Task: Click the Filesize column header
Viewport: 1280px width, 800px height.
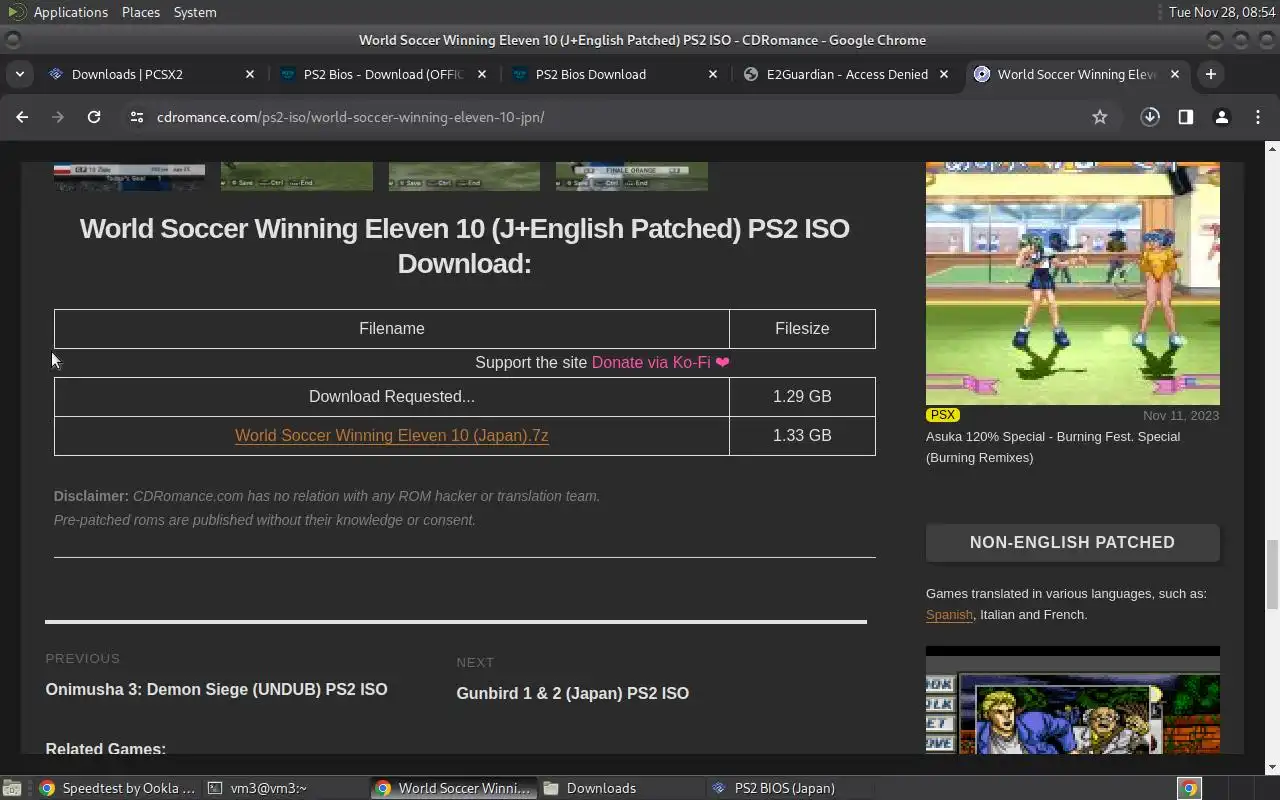Action: (x=802, y=328)
